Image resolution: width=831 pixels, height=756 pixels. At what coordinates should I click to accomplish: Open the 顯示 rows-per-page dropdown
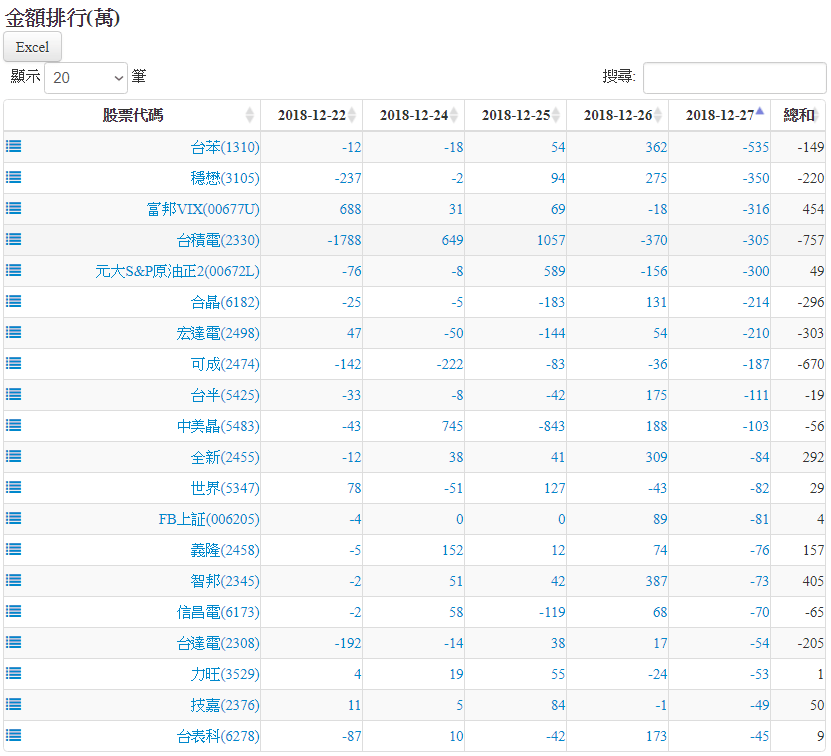tap(86, 77)
